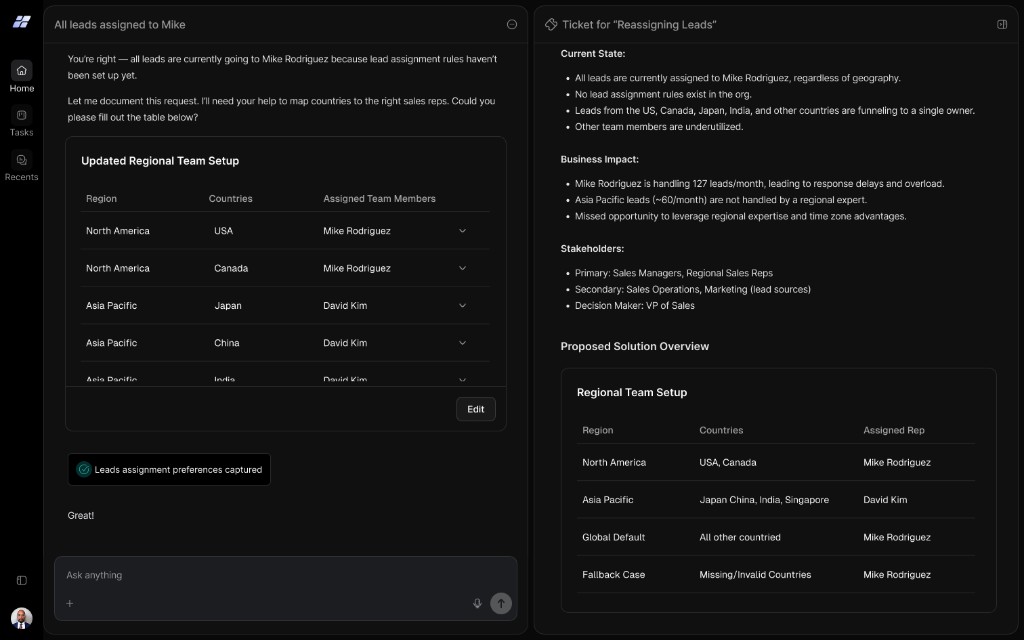Open the user profile avatar
This screenshot has height=640, width=1024.
(22, 618)
